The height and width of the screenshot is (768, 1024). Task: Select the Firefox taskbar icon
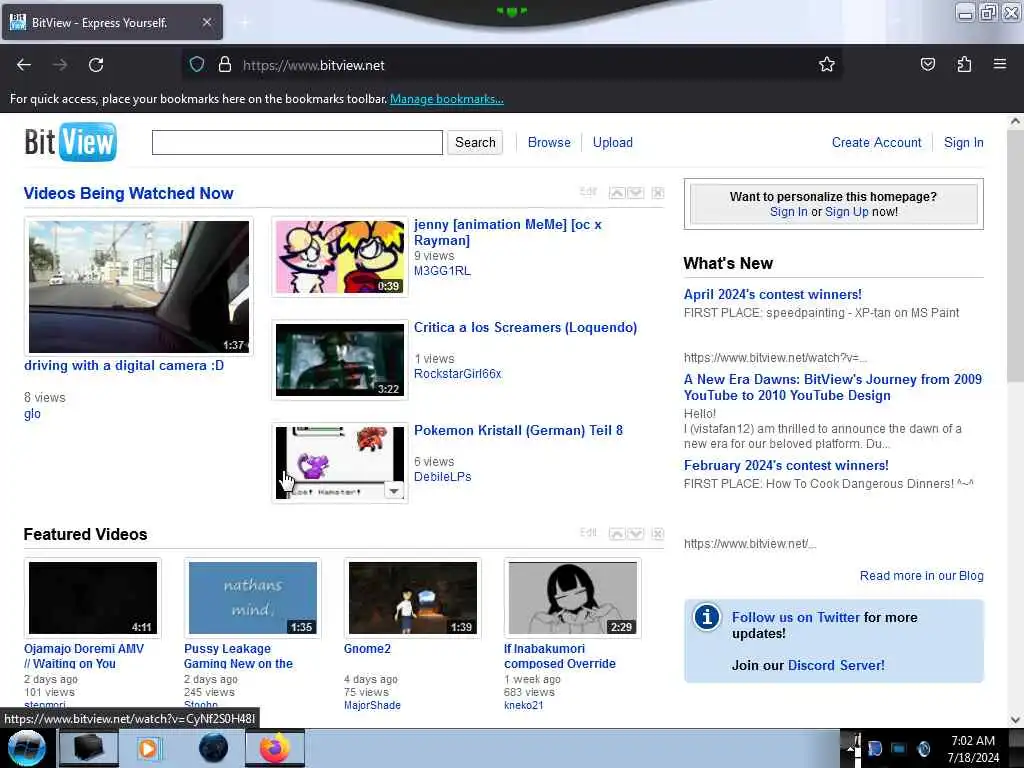tap(274, 748)
